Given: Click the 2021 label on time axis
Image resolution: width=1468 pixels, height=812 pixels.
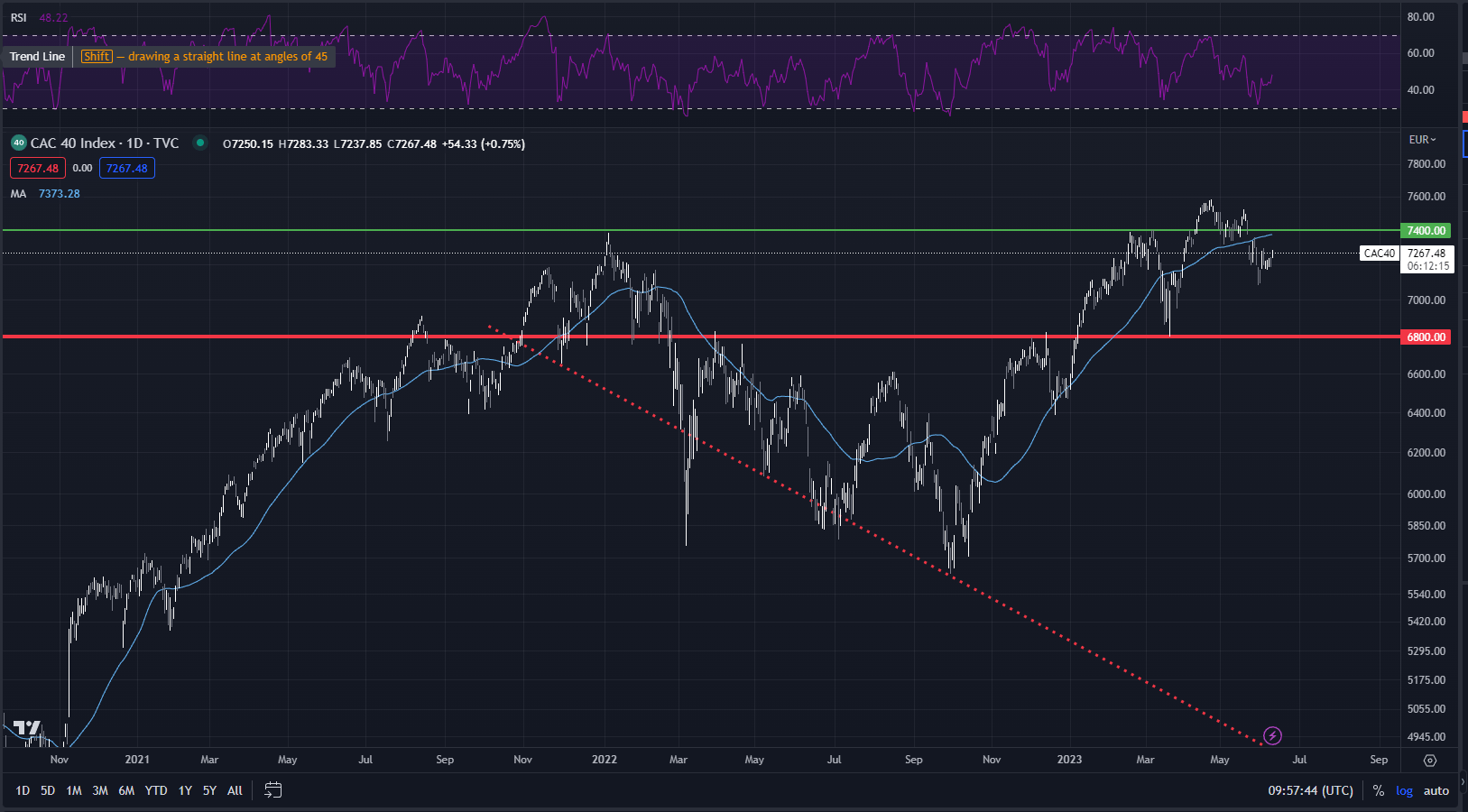Looking at the screenshot, I should [x=137, y=760].
